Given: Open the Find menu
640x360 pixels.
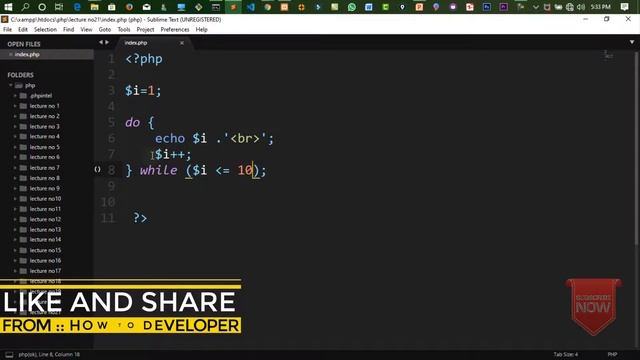Looking at the screenshot, I should tap(69, 29).
